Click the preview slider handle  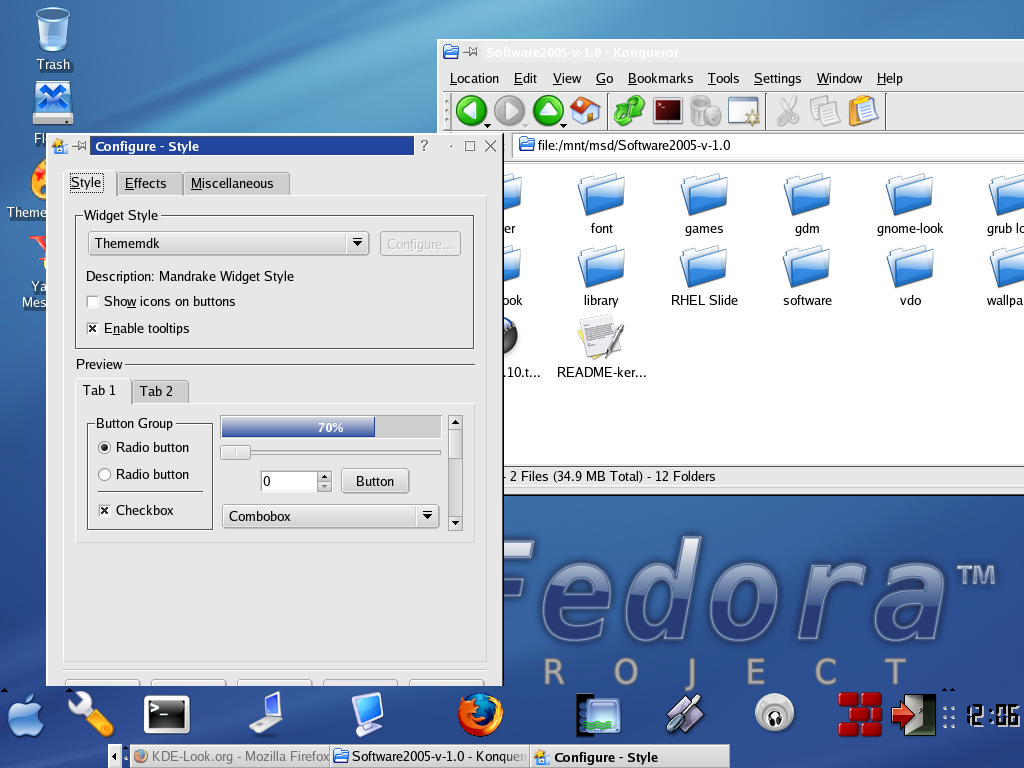coord(235,453)
